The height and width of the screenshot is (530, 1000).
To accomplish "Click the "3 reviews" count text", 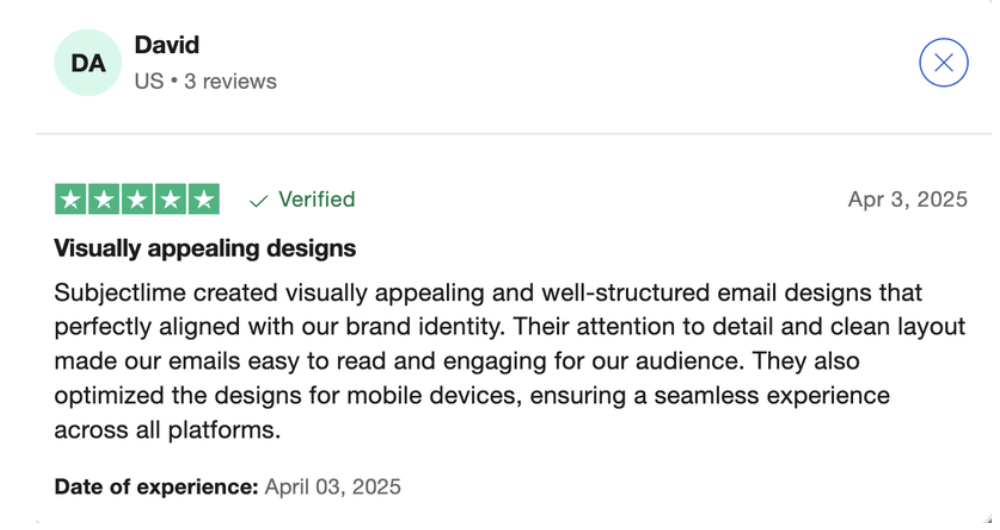I will click(230, 81).
